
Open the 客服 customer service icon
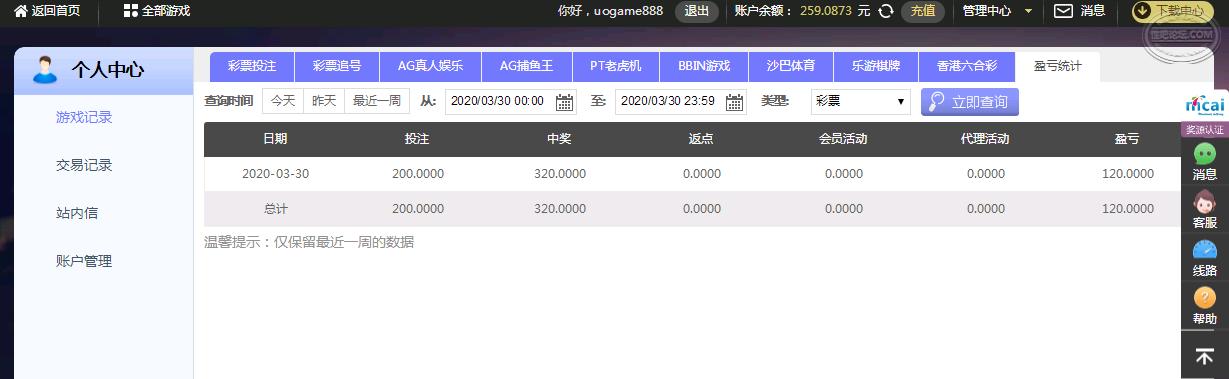point(1205,202)
